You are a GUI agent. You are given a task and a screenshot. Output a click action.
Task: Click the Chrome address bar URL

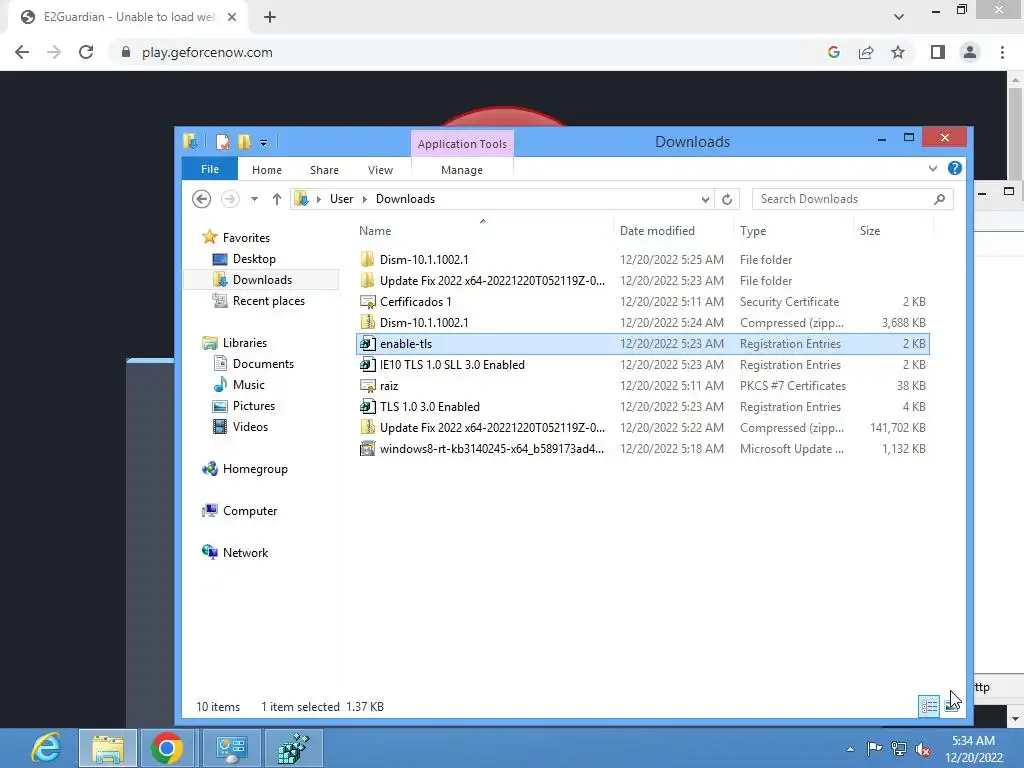click(207, 52)
